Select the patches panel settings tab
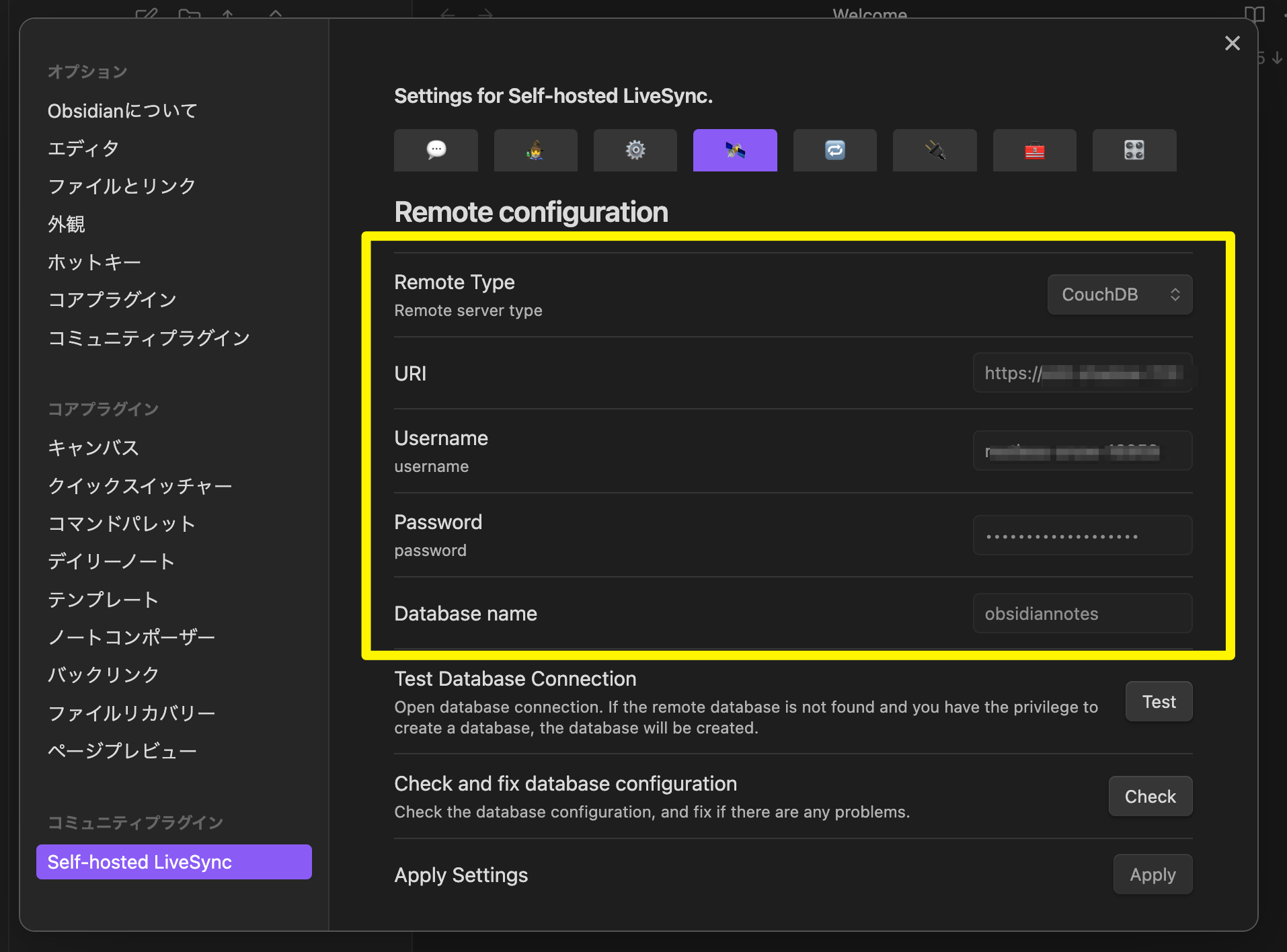Image resolution: width=1287 pixels, height=952 pixels. (1134, 150)
